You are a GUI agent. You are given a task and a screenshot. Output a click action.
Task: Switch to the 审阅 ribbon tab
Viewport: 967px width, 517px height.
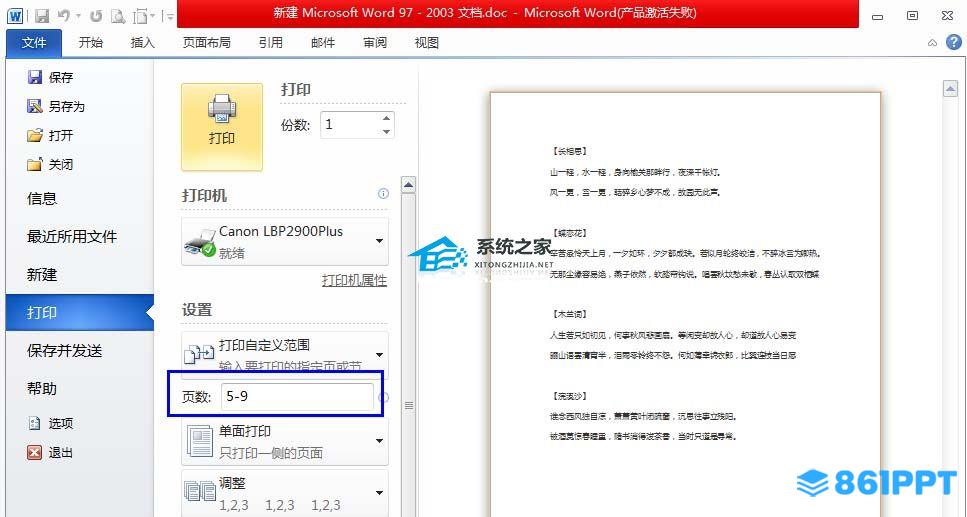[x=375, y=43]
